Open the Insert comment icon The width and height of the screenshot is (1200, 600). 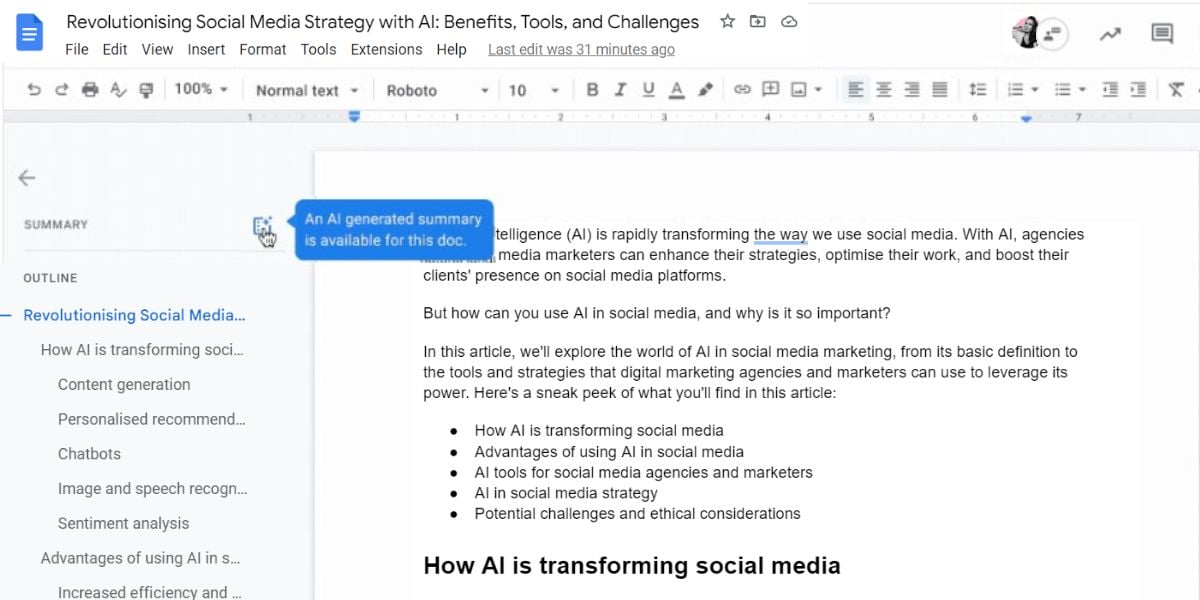[x=771, y=89]
